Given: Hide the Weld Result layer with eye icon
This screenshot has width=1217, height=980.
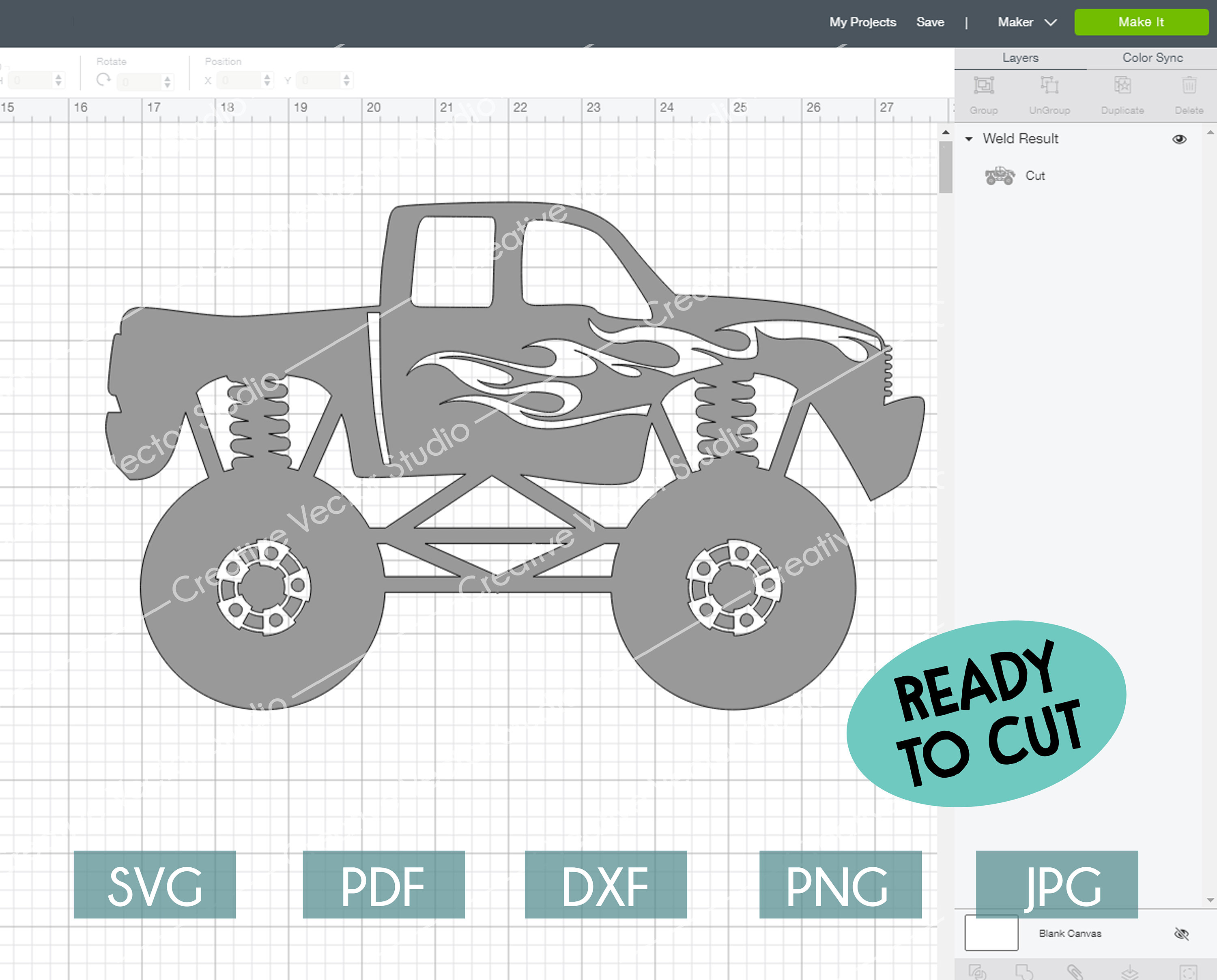Looking at the screenshot, I should coord(1179,139).
